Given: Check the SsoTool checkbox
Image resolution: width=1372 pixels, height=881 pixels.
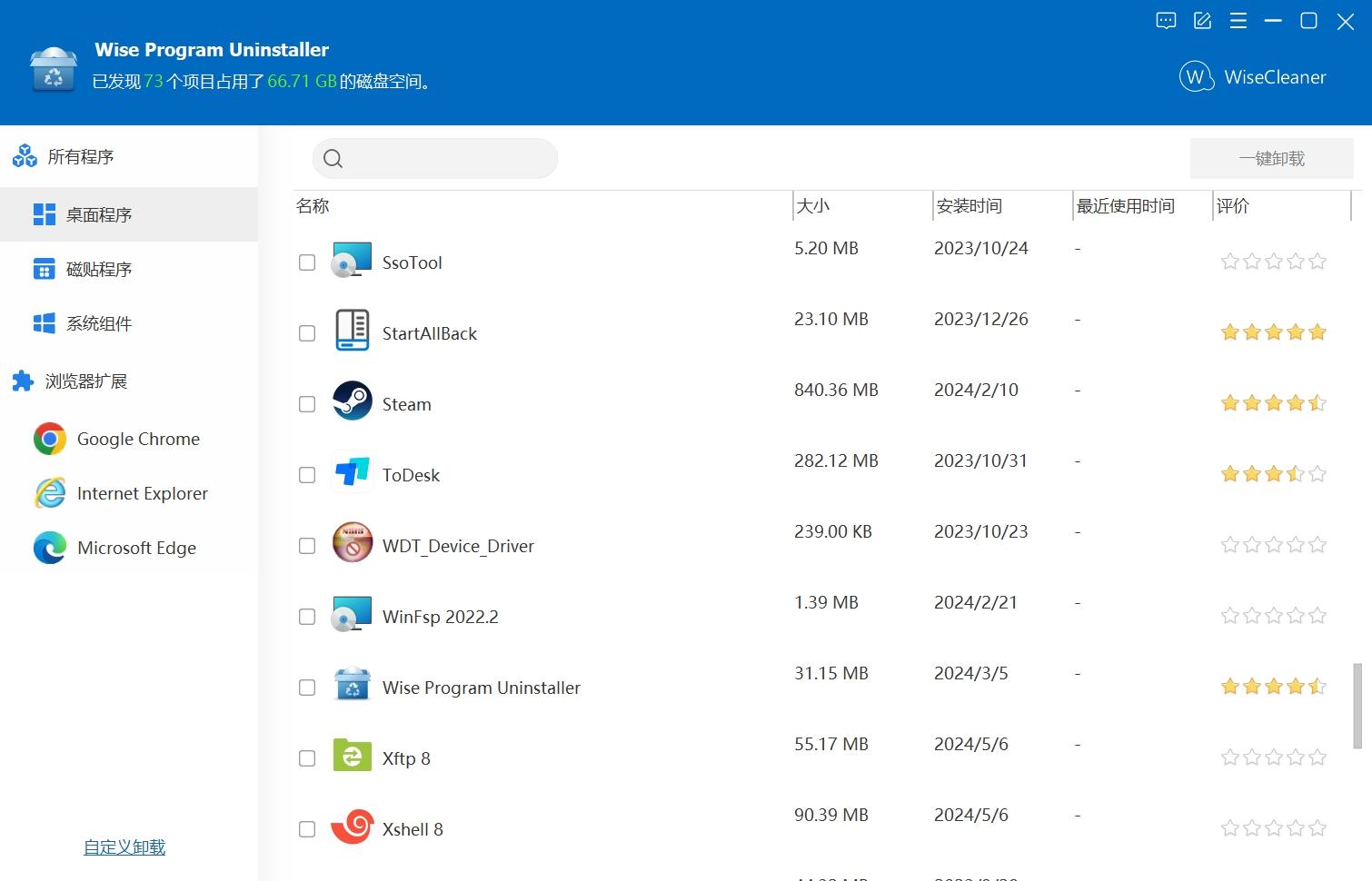Looking at the screenshot, I should pos(307,262).
